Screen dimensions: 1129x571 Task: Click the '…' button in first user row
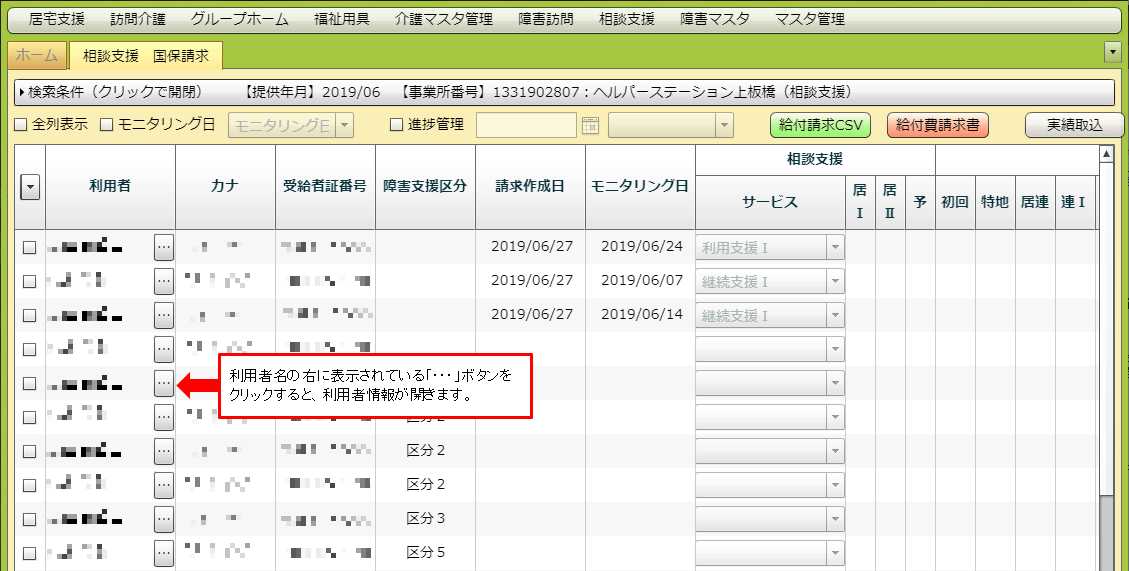click(164, 247)
